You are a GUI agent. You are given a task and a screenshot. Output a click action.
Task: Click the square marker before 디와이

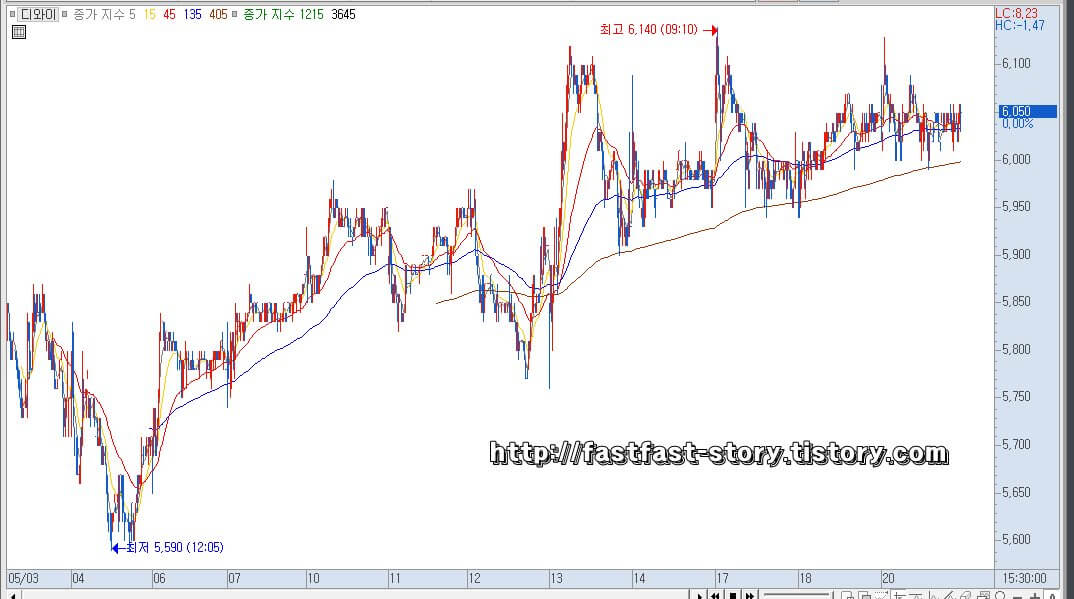tap(12, 14)
